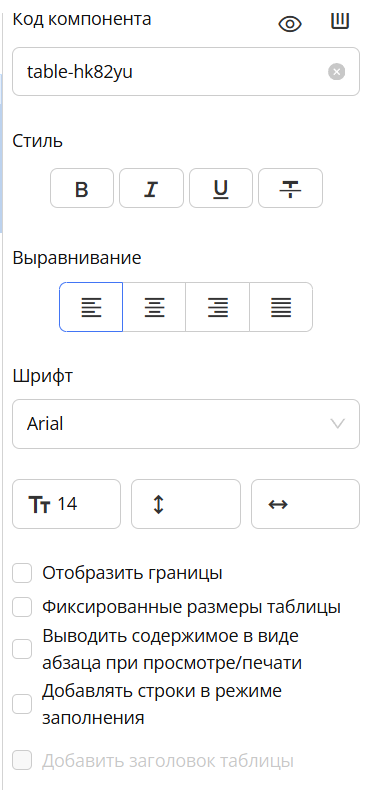Align text to the left

point(91,307)
